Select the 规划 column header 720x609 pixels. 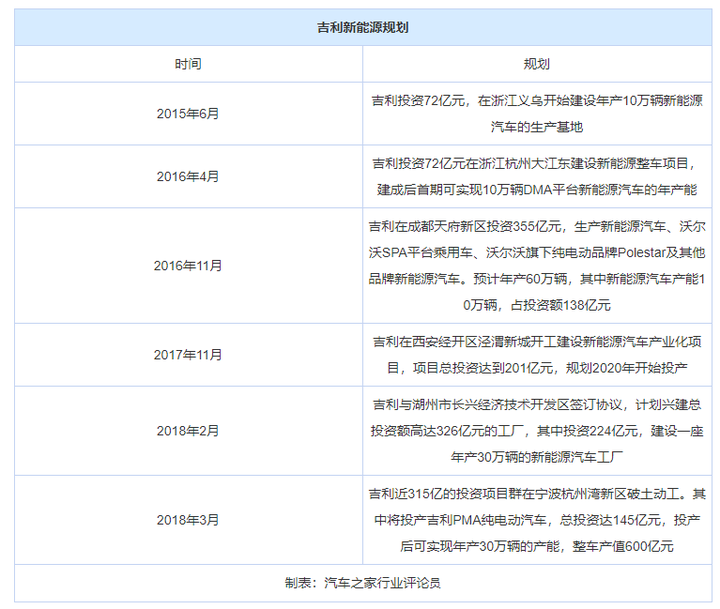point(536,64)
